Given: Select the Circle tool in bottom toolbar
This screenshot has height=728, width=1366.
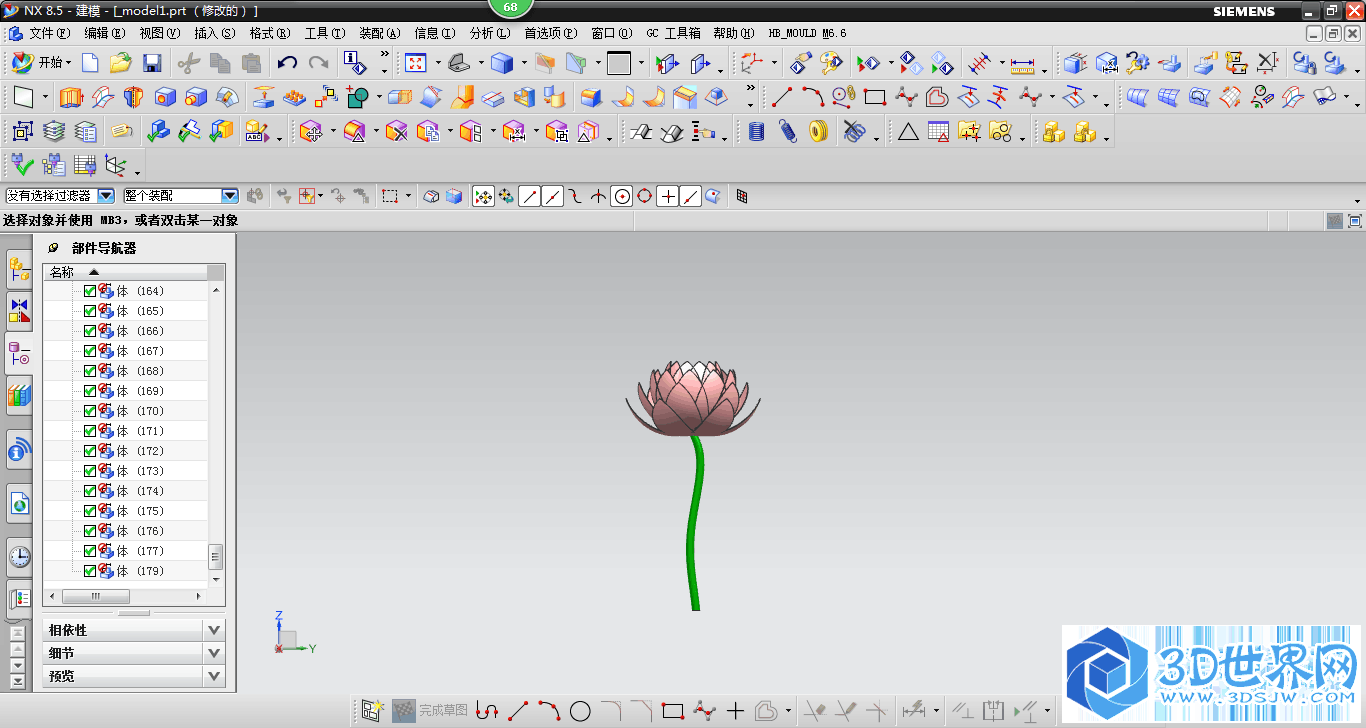Looking at the screenshot, I should 580,711.
